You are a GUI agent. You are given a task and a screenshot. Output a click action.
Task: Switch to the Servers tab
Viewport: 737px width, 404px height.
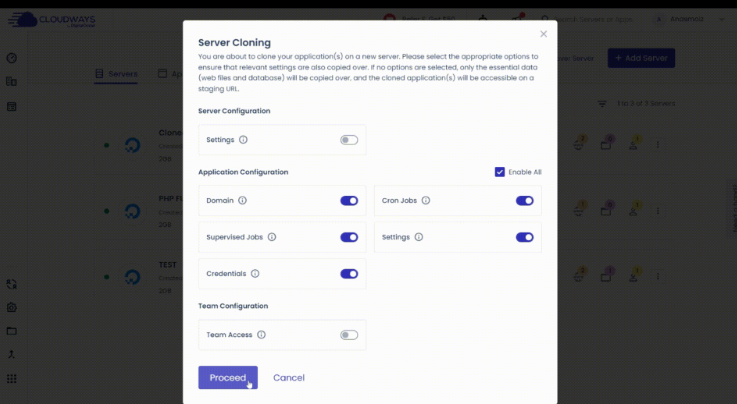point(117,74)
